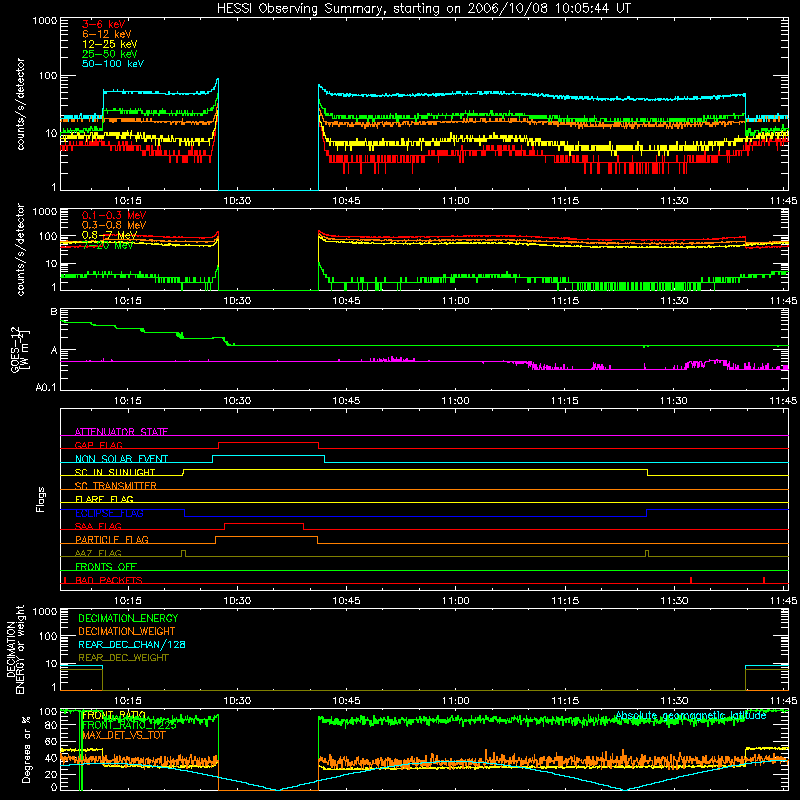The width and height of the screenshot is (800, 800).
Task: Click counts/s/detector axis label of top panel
Action: (20, 104)
